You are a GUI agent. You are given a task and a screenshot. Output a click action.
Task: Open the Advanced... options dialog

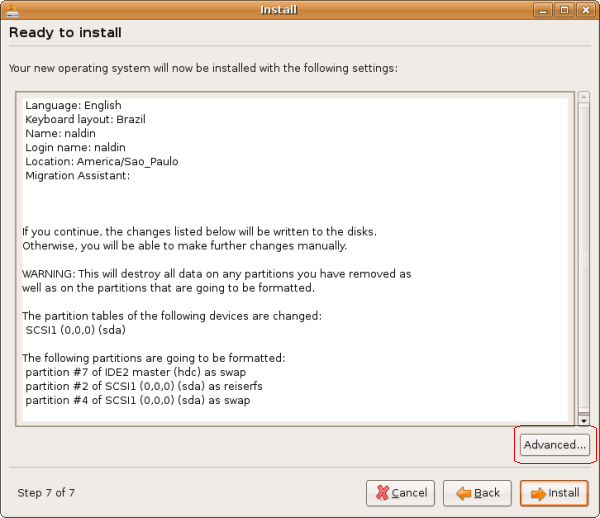point(554,445)
